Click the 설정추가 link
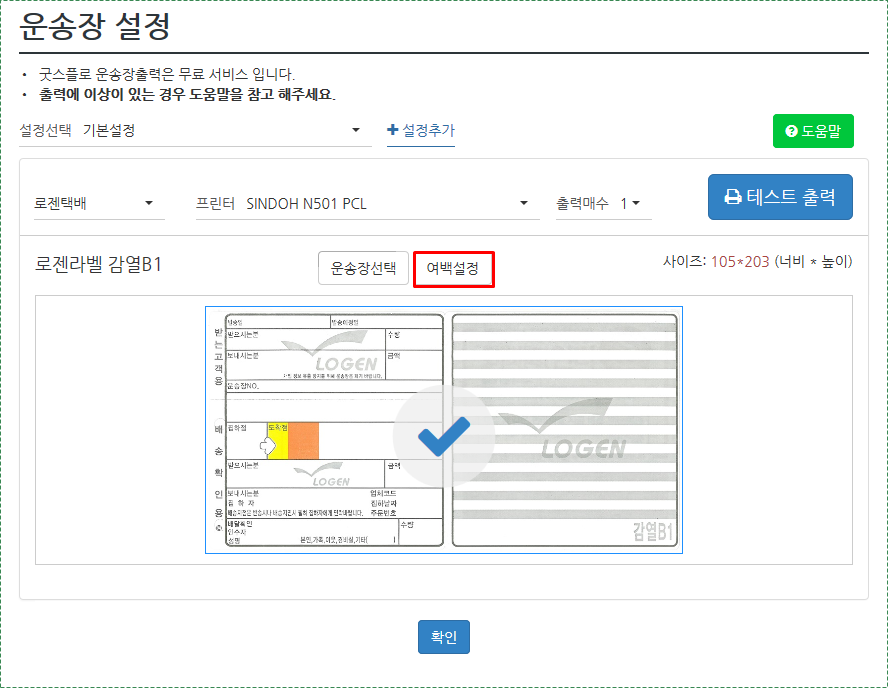The width and height of the screenshot is (888, 688). coord(421,131)
